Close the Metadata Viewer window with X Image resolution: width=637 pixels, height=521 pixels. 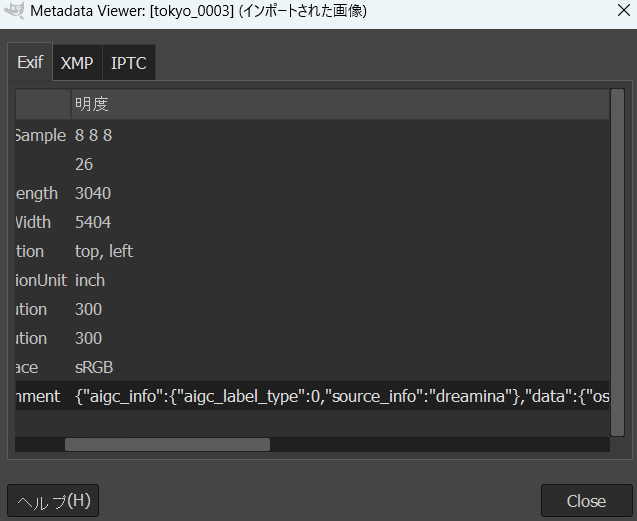pyautogui.click(x=624, y=11)
